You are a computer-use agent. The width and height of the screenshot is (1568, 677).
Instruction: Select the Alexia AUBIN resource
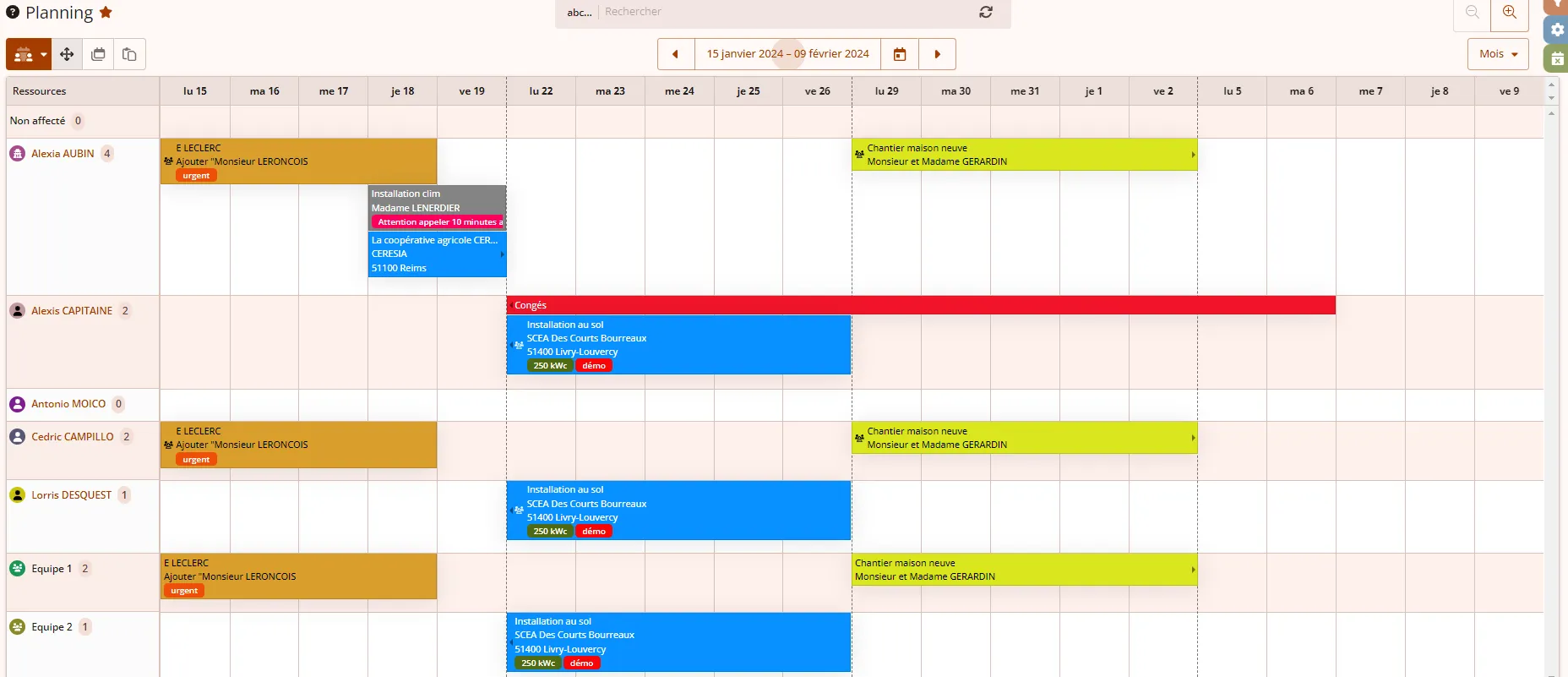tap(63, 154)
